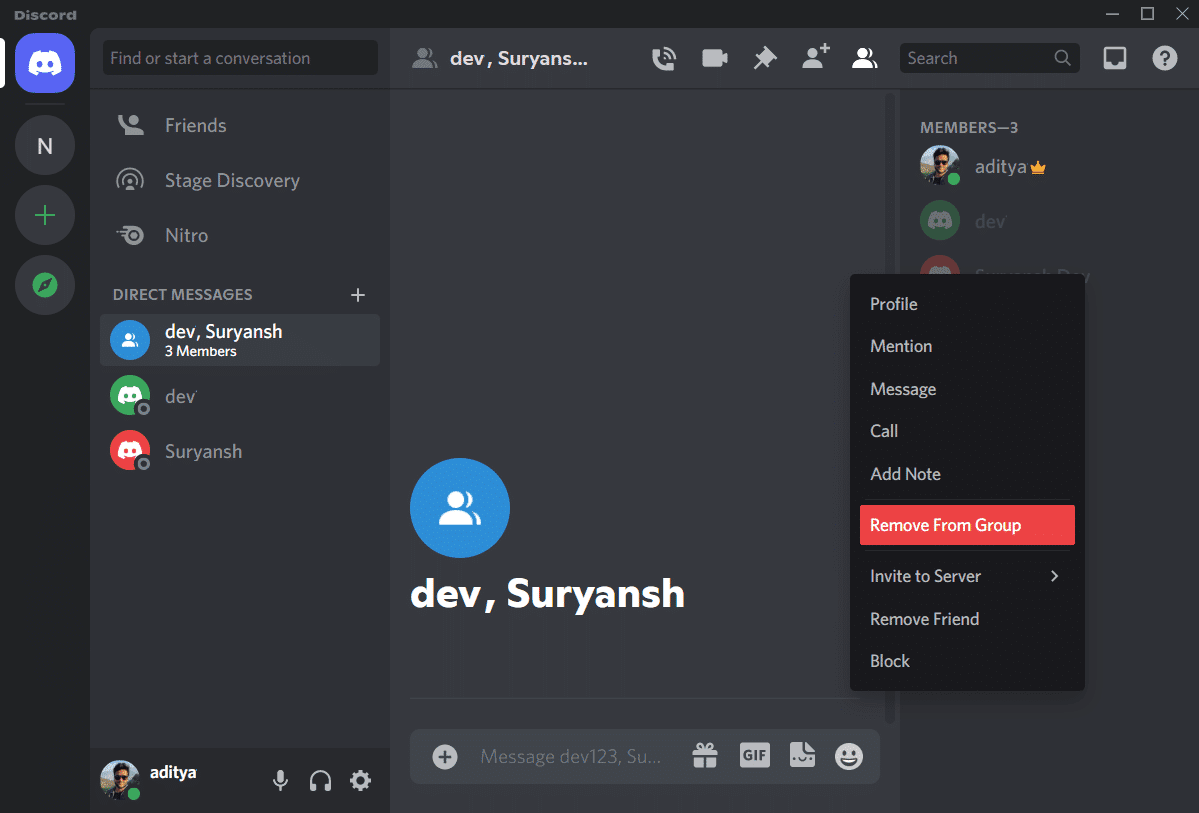
Task: Add friends to this DM group
Action: (x=815, y=57)
